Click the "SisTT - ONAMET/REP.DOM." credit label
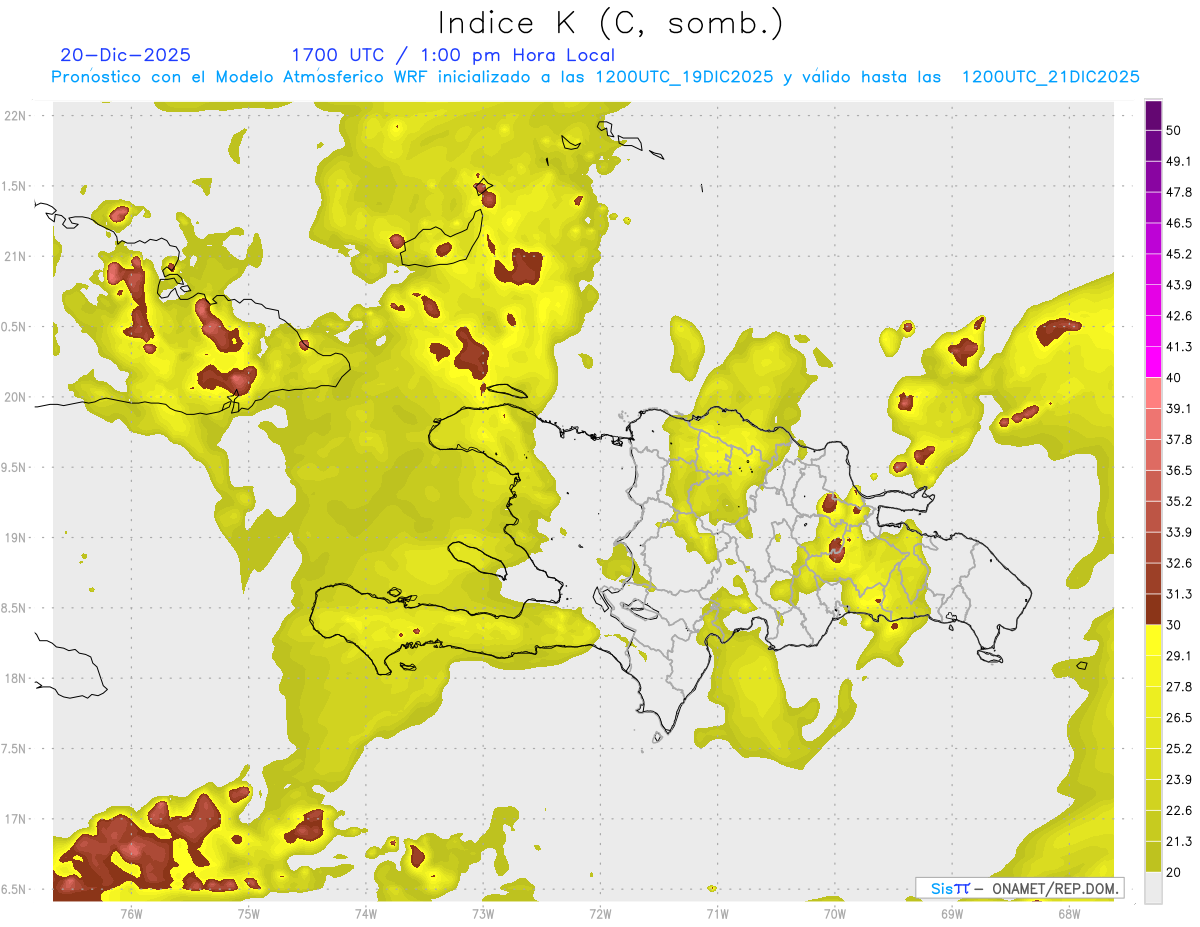This screenshot has height=927, width=1200. pyautogui.click(x=1020, y=888)
